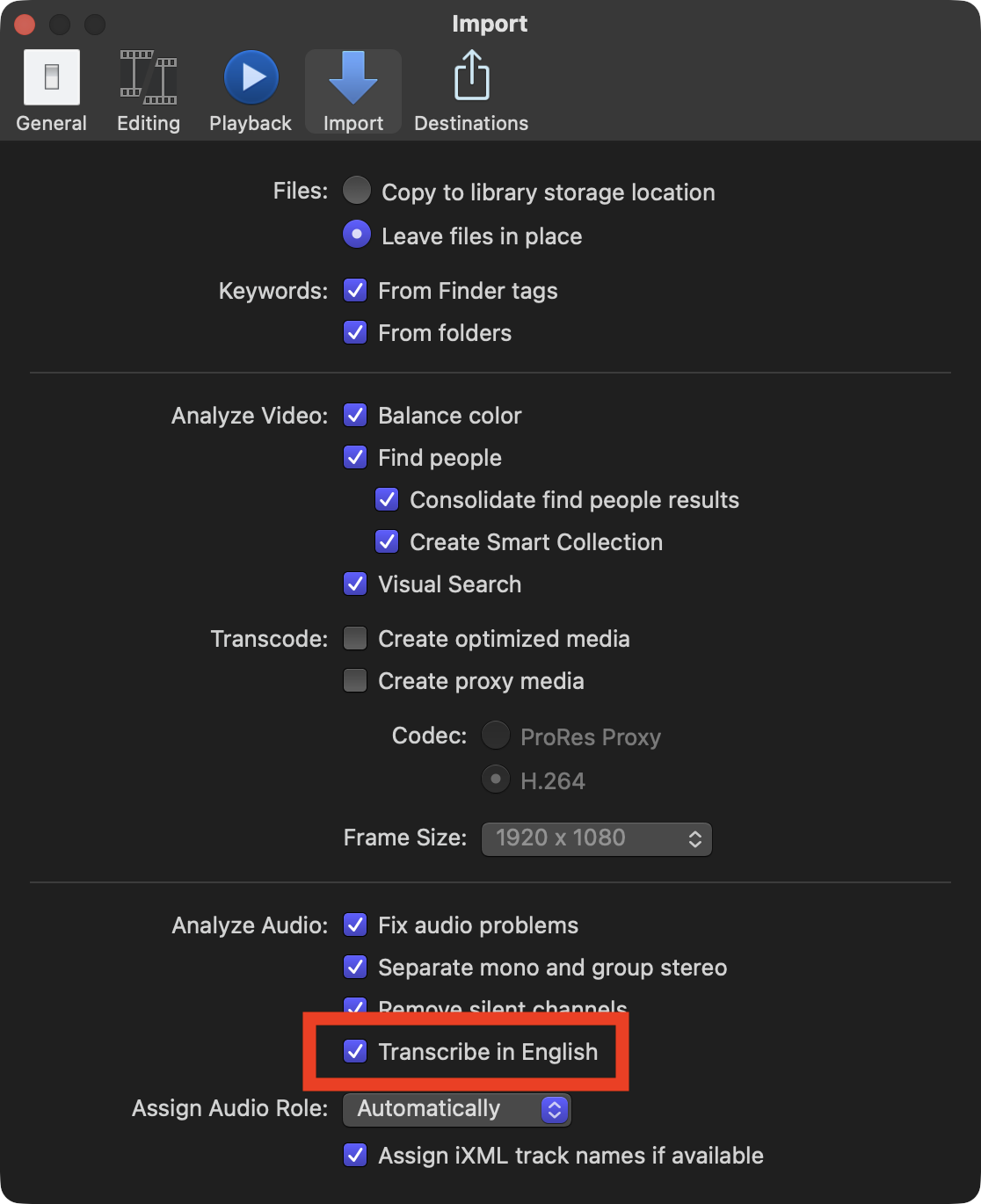Uncheck Consolidate find people results
The image size is (981, 1204).
387,499
